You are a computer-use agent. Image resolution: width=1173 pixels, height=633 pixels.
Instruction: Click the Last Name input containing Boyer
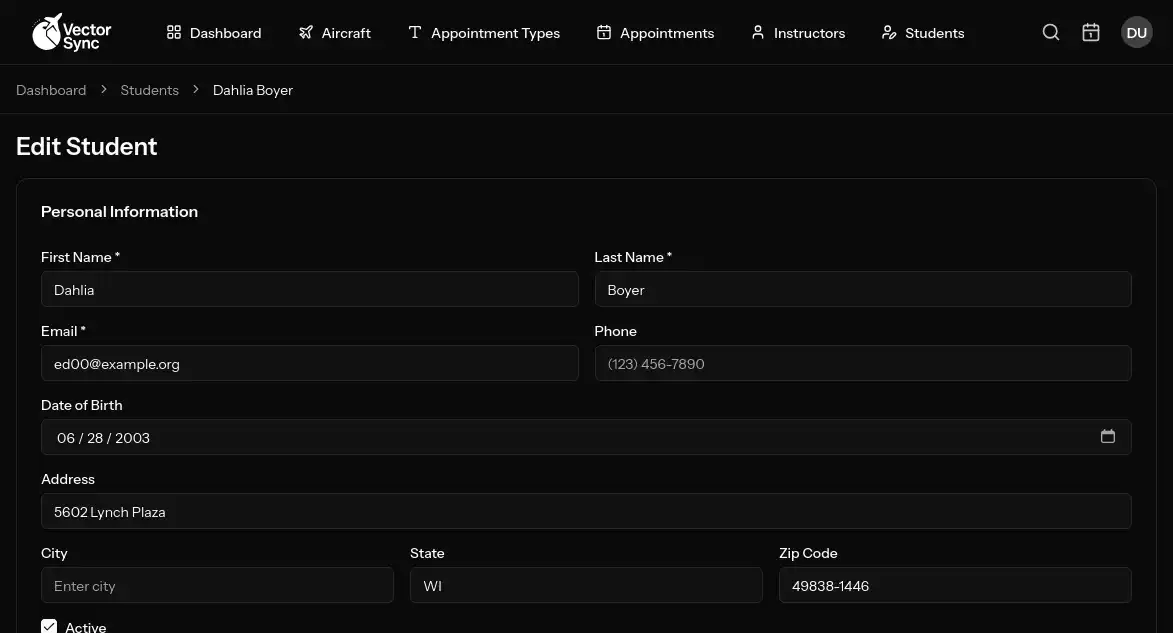pyautogui.click(x=862, y=290)
